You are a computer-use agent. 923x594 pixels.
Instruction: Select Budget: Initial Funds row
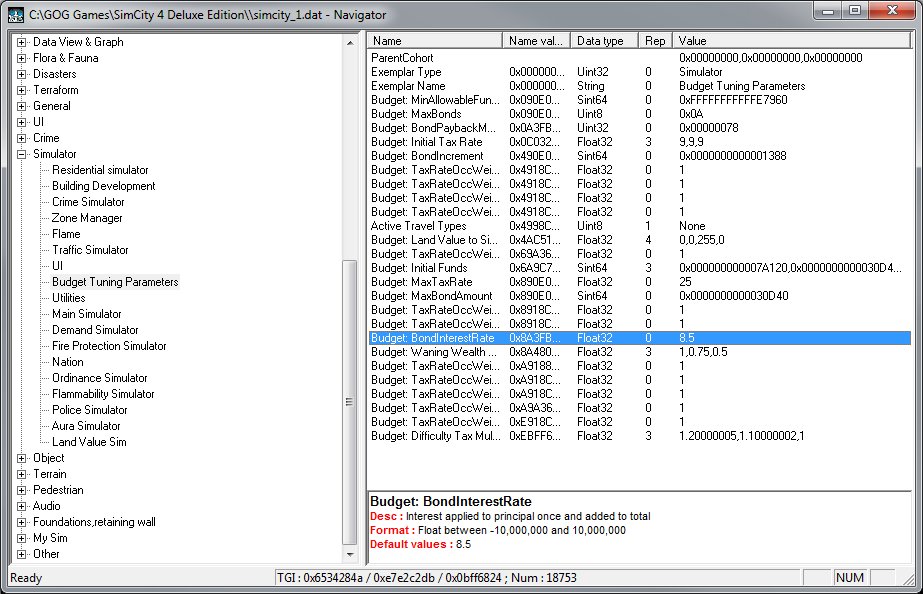639,268
